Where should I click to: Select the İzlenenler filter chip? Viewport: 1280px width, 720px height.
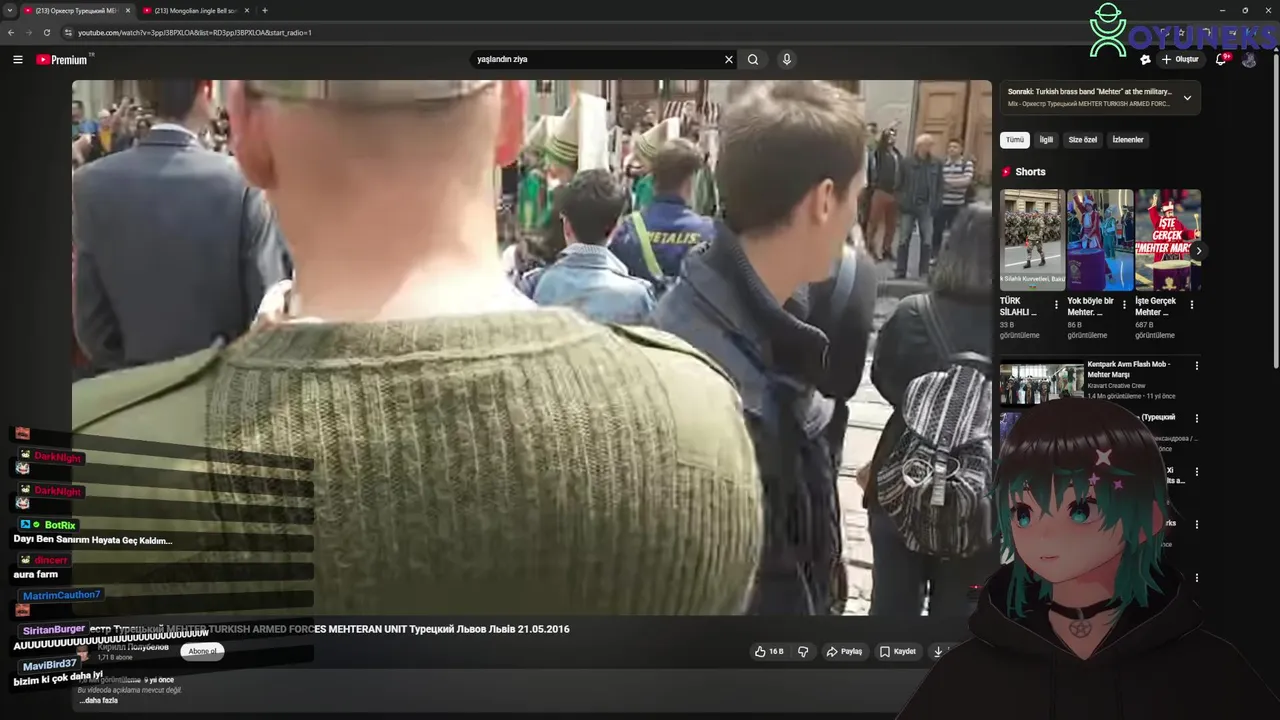pyautogui.click(x=1128, y=140)
